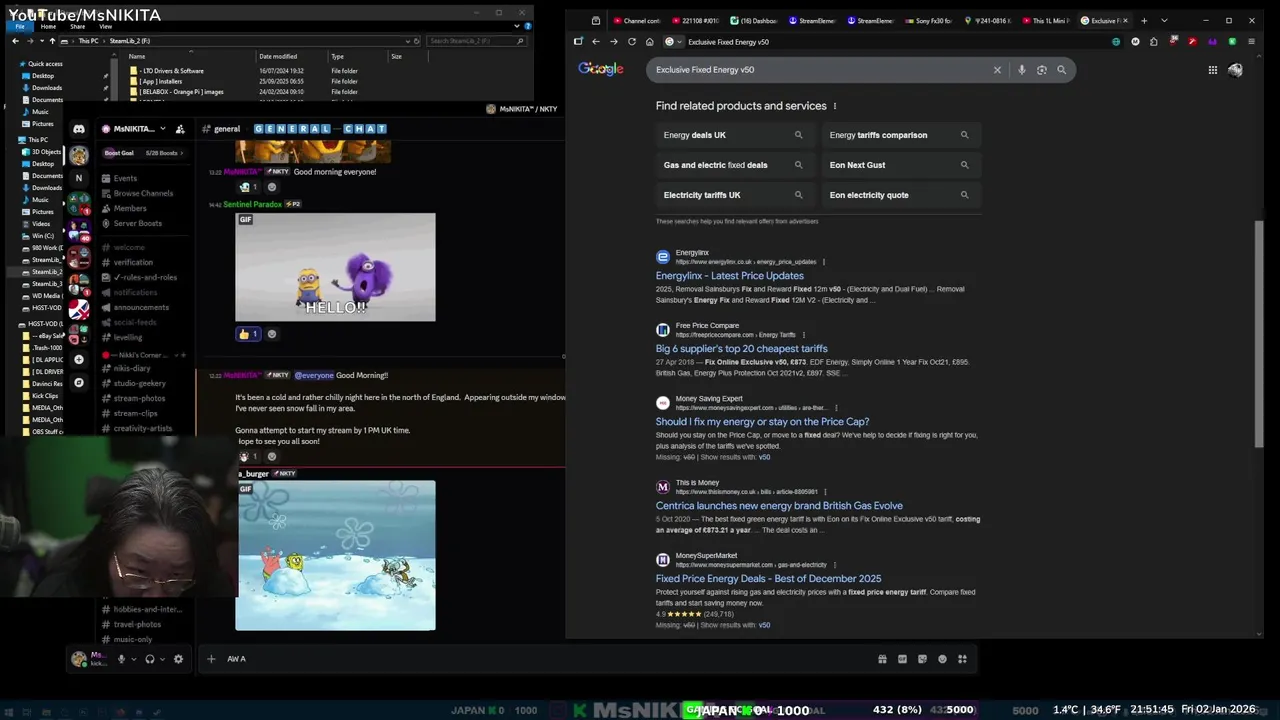Open Browse Channels in Discord
1280x720 pixels.
coord(143,193)
